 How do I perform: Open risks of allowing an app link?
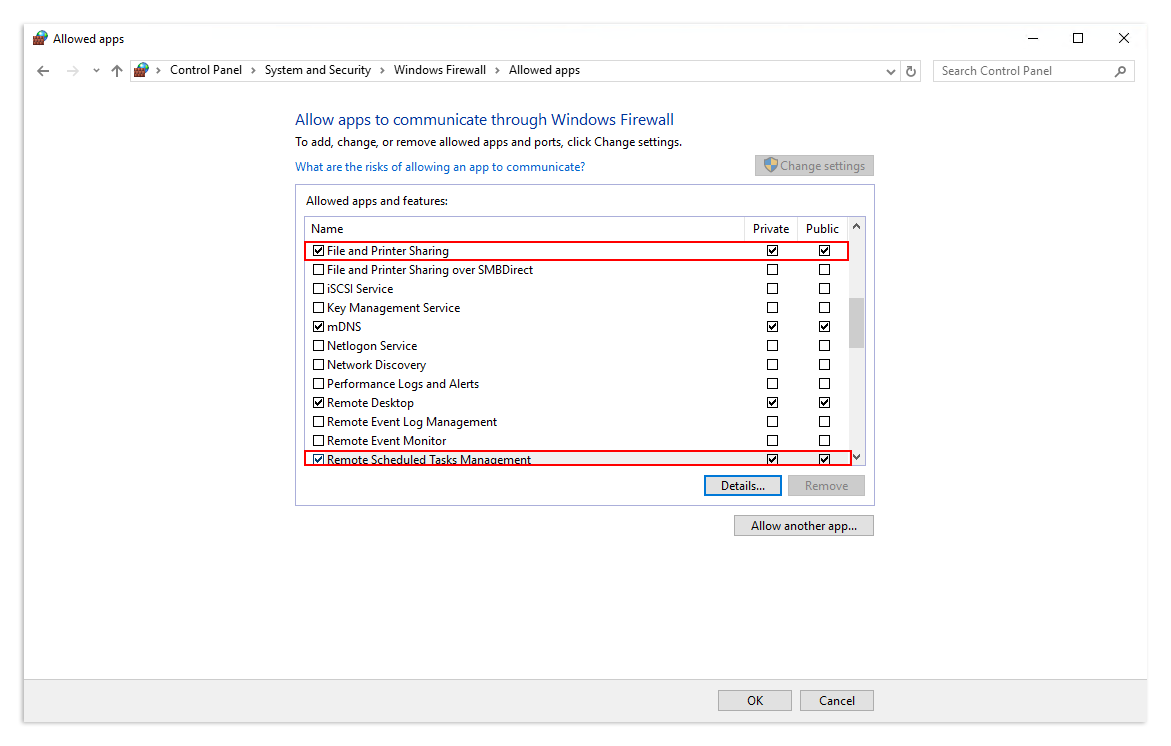440,167
